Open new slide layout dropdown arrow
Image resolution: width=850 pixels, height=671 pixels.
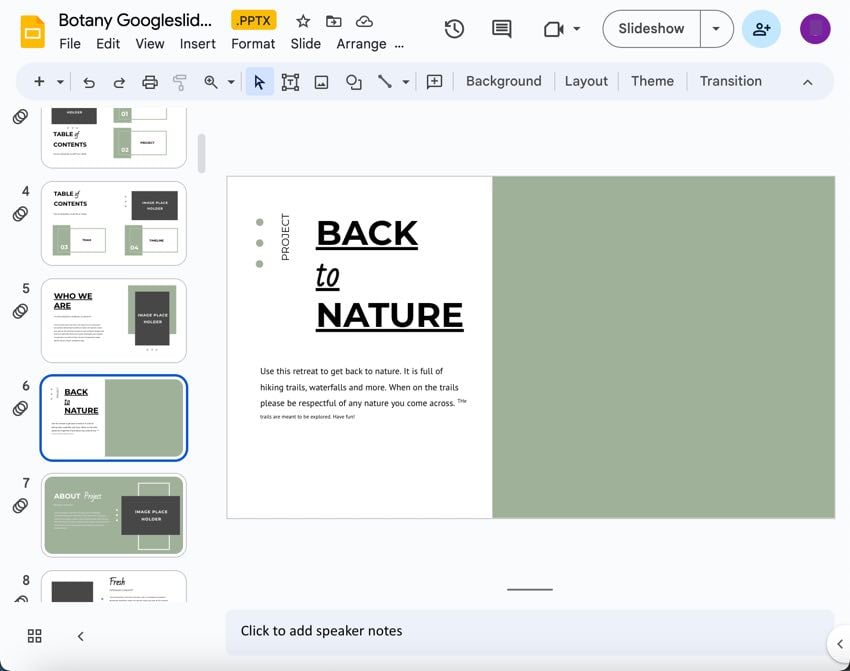(60, 82)
